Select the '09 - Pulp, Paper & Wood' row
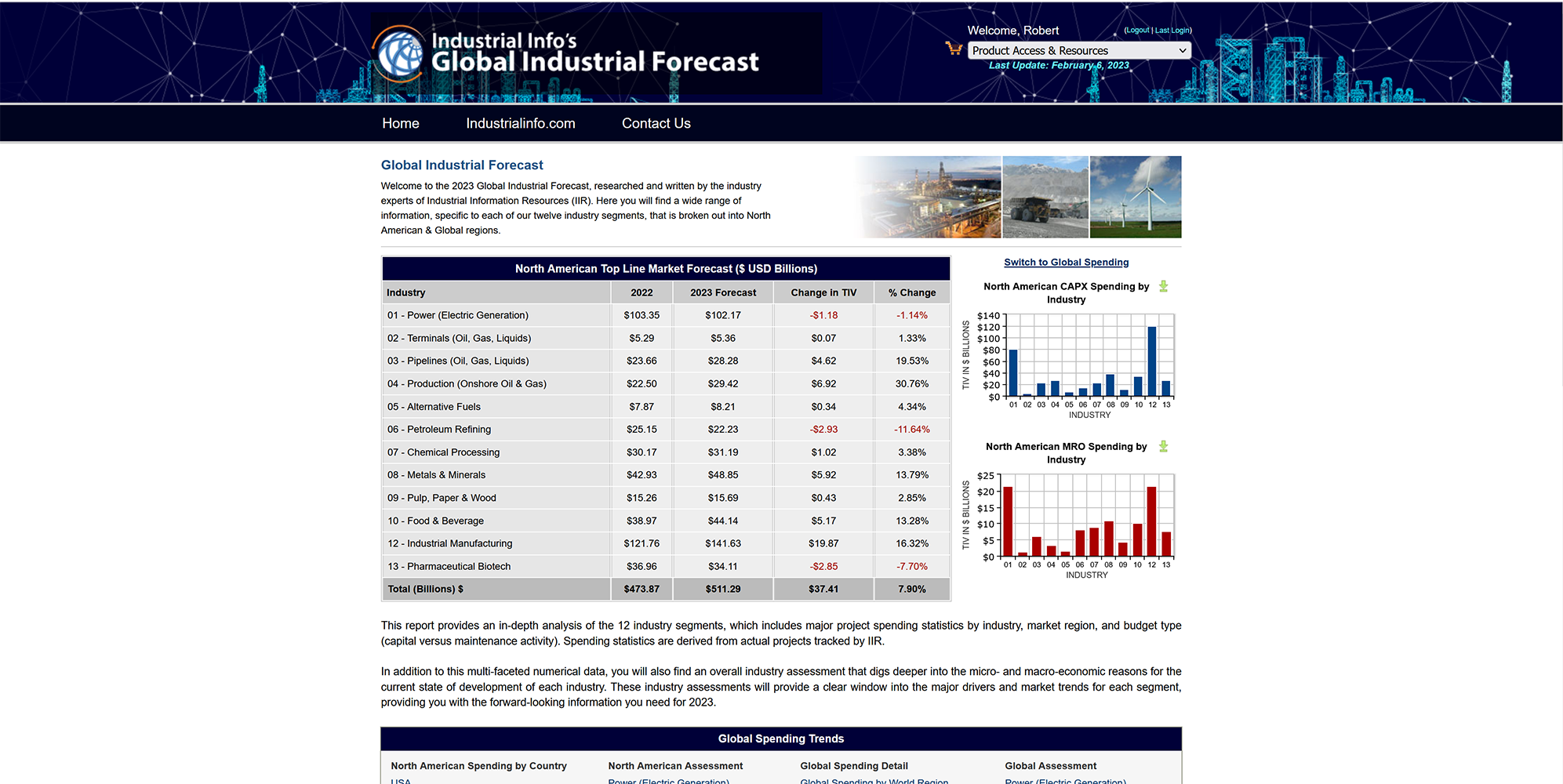The width and height of the screenshot is (1563, 784). [x=665, y=497]
